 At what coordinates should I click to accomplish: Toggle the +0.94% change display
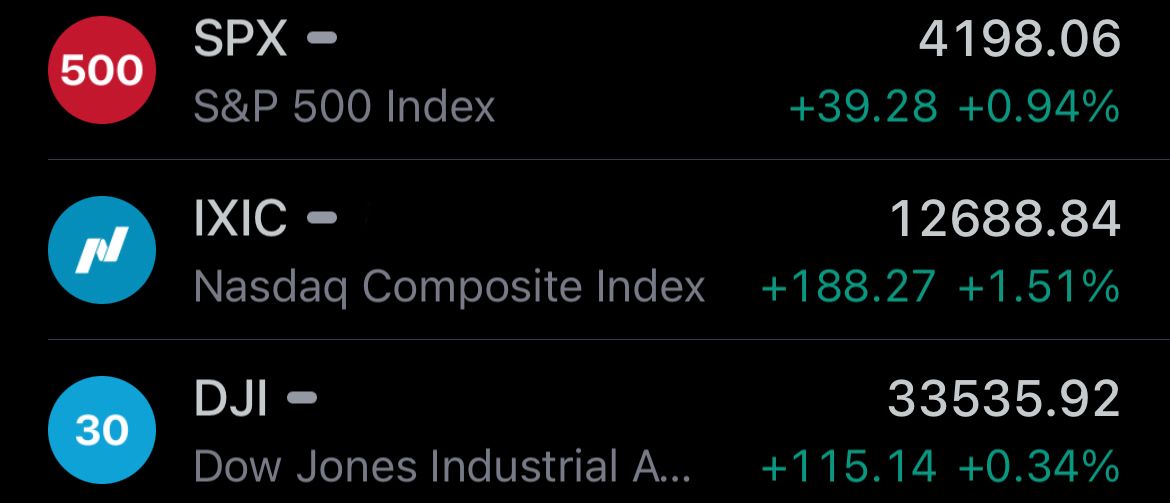(1039, 107)
